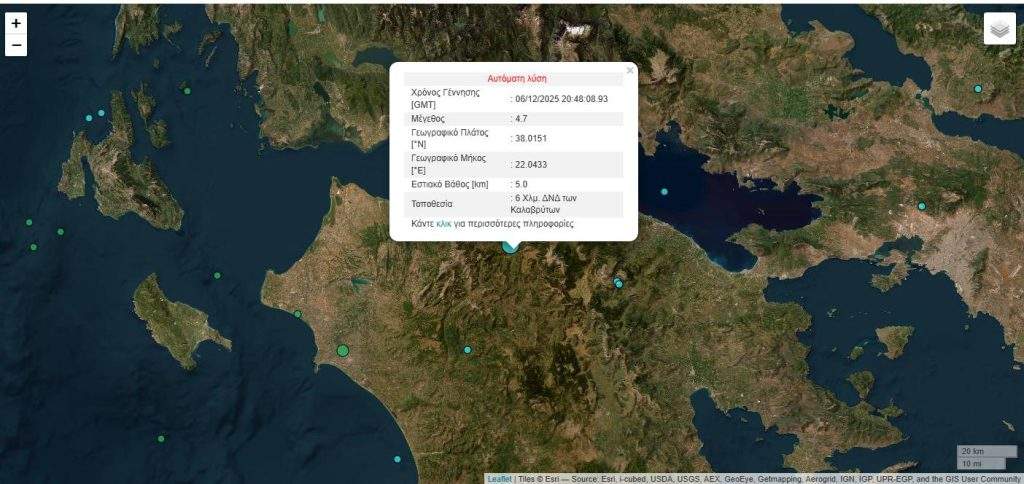The image size is (1024, 484).
Task: Select the cyan marker in the Gulf of Corinth
Action: [x=664, y=191]
